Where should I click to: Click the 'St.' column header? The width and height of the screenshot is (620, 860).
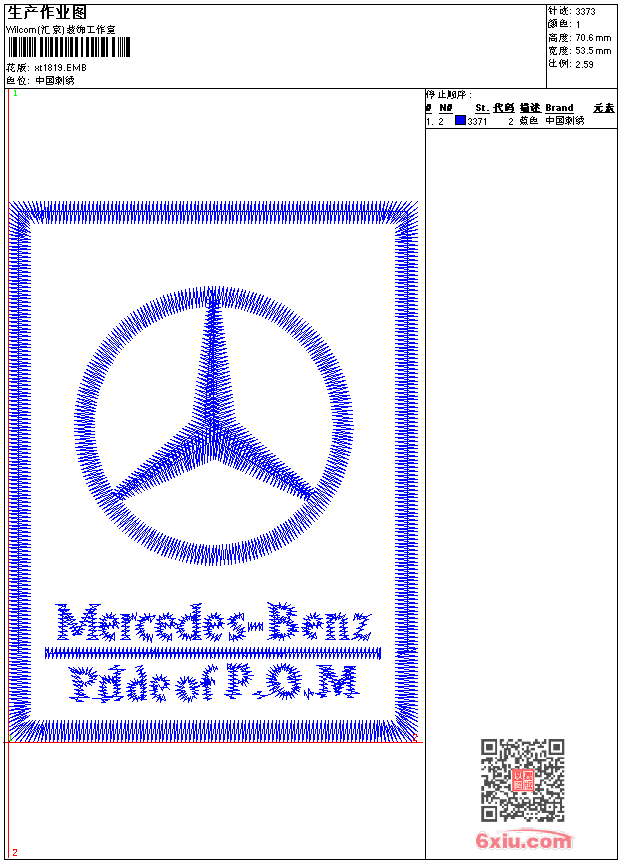(482, 108)
